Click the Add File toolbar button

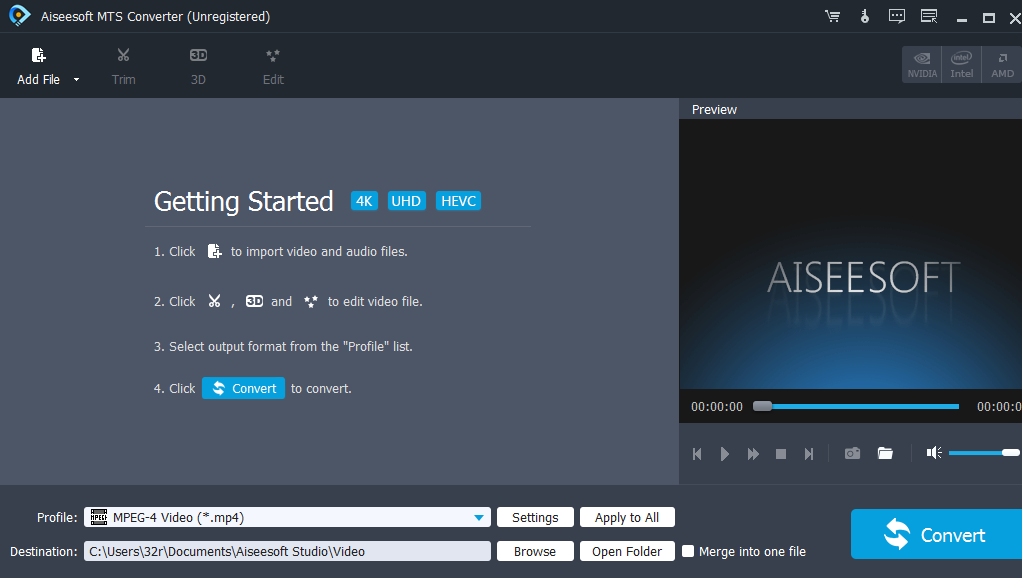point(38,66)
